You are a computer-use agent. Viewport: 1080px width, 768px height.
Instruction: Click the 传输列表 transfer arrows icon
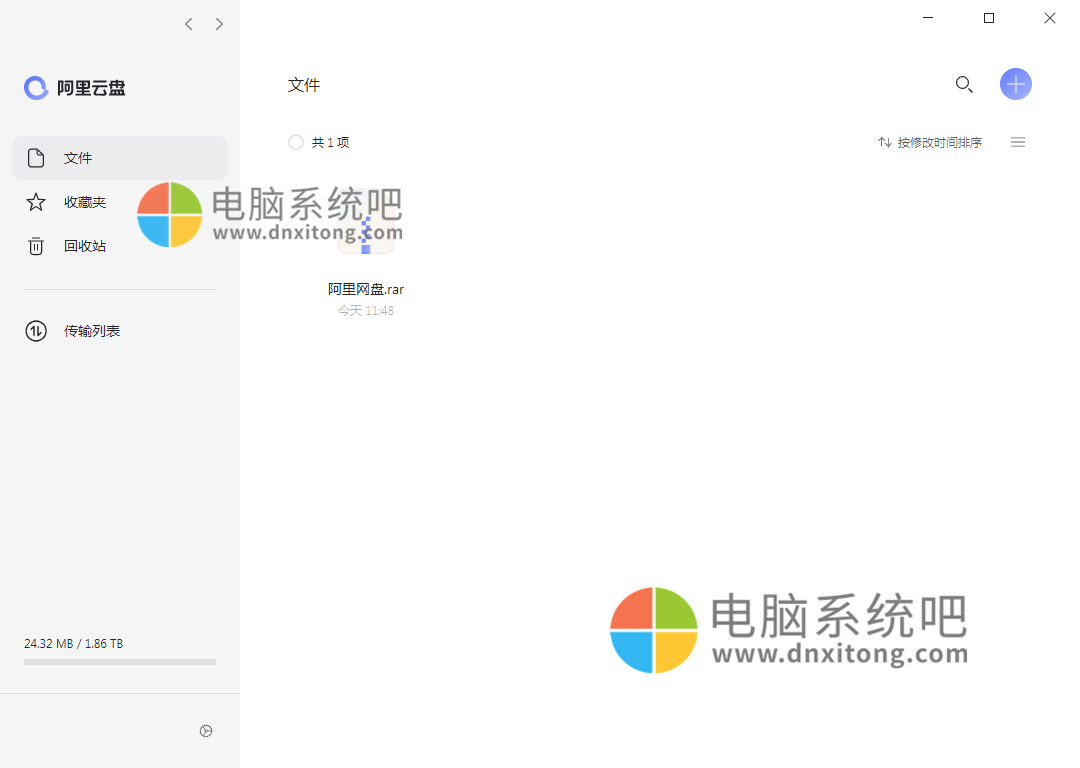point(36,330)
